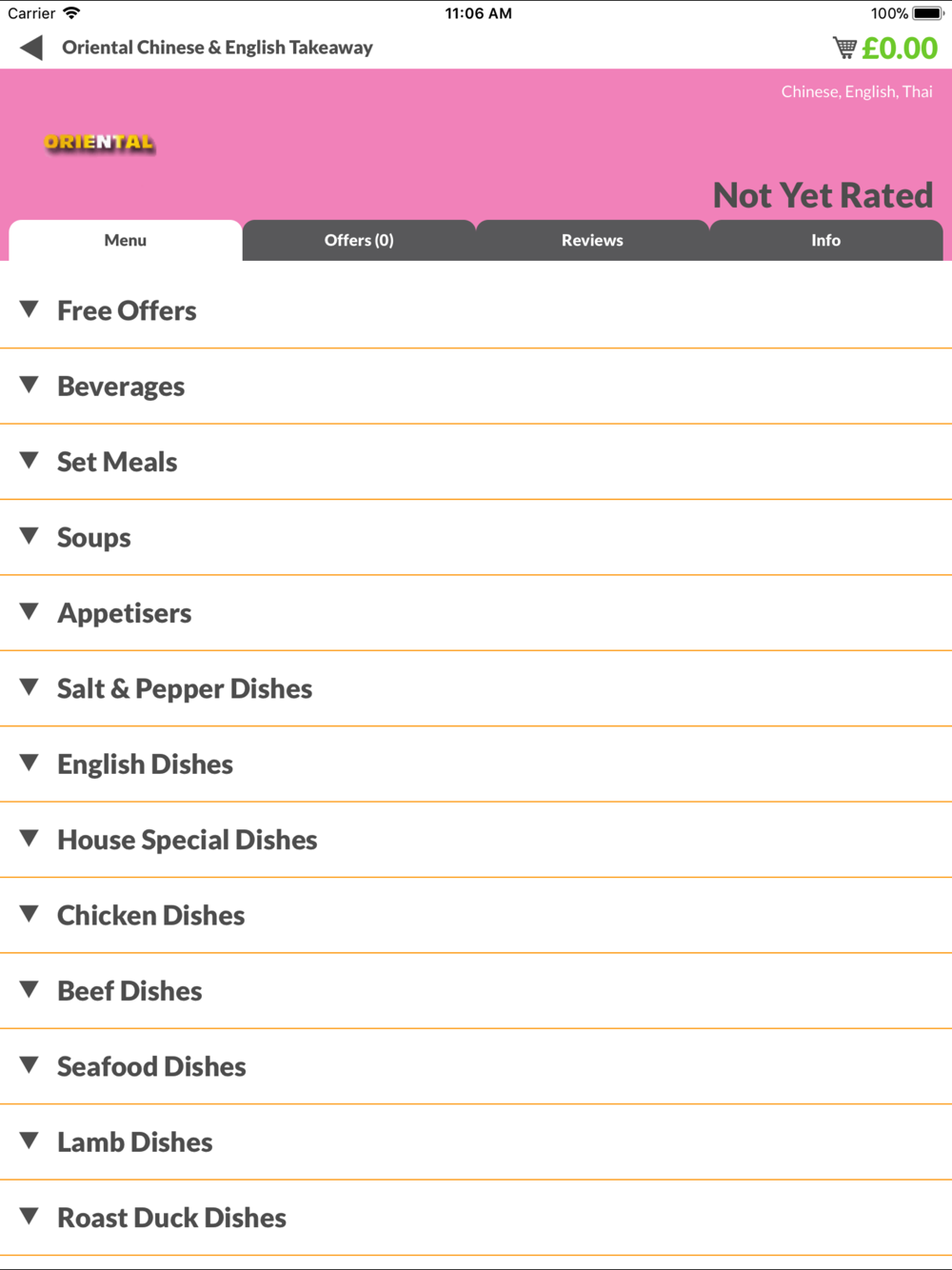This screenshot has height=1270, width=952.
Task: Open the Soups category
Action: pyautogui.click(x=476, y=538)
